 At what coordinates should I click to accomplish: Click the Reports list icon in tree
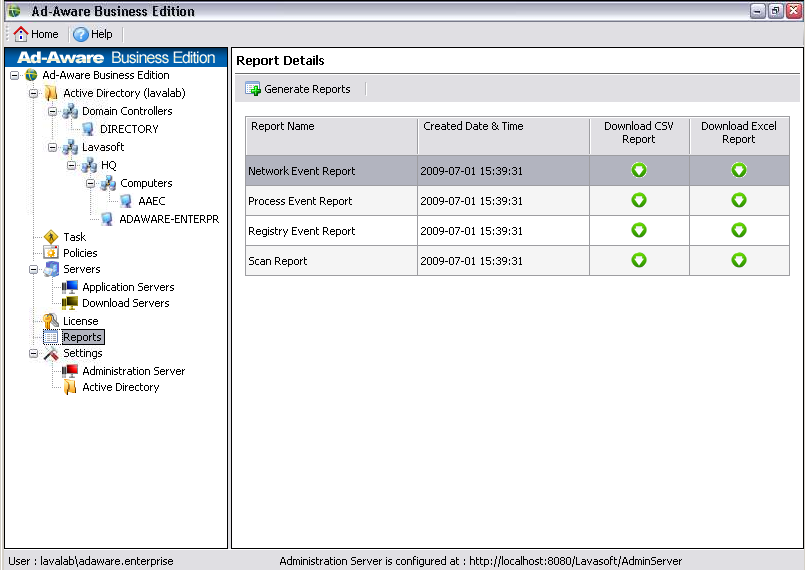51,337
